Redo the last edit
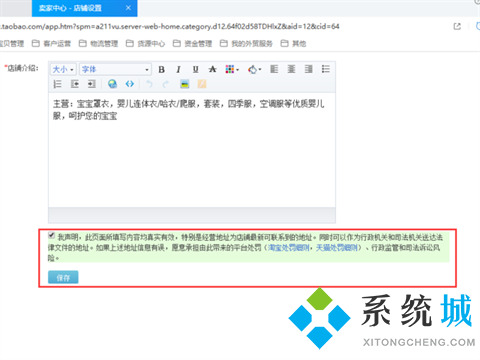 tap(166, 84)
